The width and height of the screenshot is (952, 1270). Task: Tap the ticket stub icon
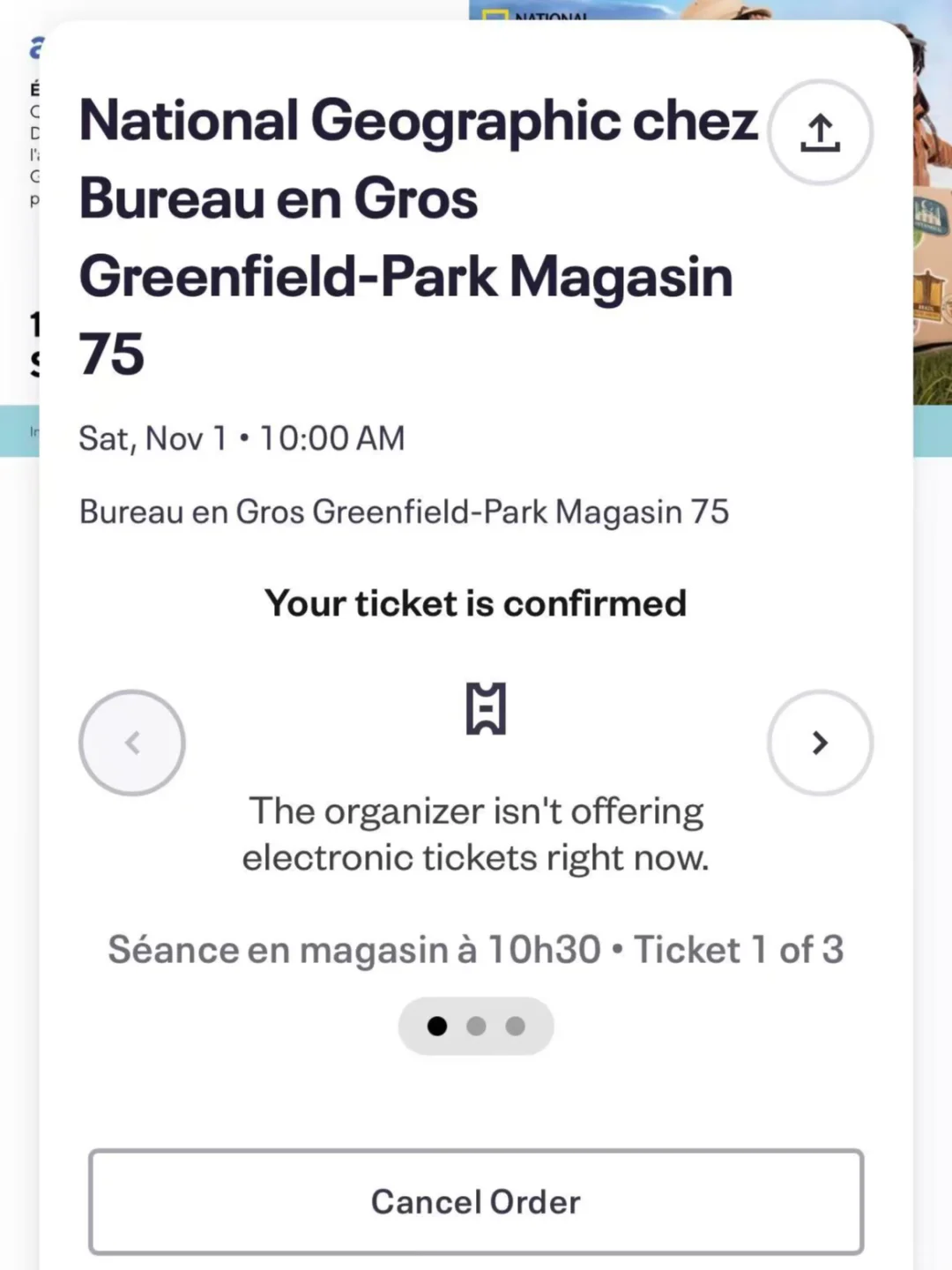pos(486,708)
